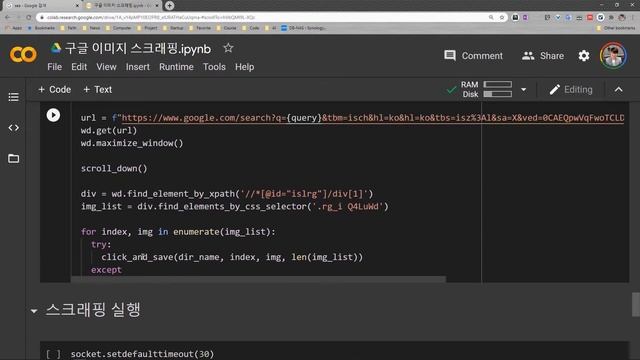Image resolution: width=640 pixels, height=360 pixels.
Task: Open the Other bookmarks folder
Action: point(616,28)
